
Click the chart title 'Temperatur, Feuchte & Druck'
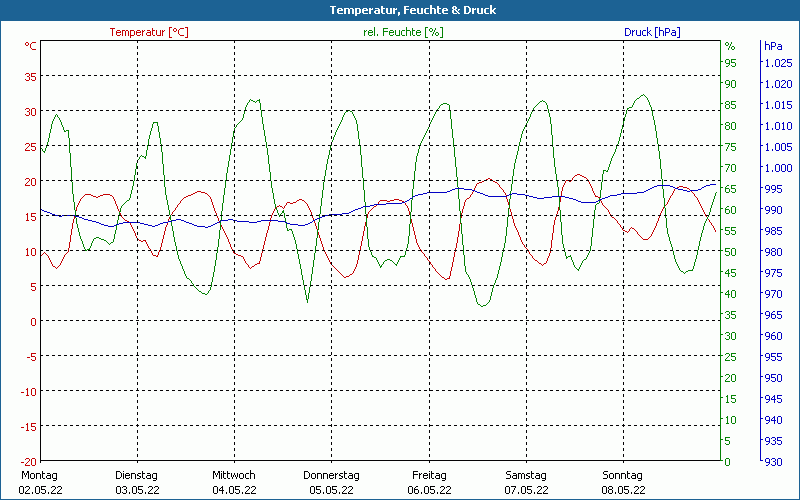point(413,10)
